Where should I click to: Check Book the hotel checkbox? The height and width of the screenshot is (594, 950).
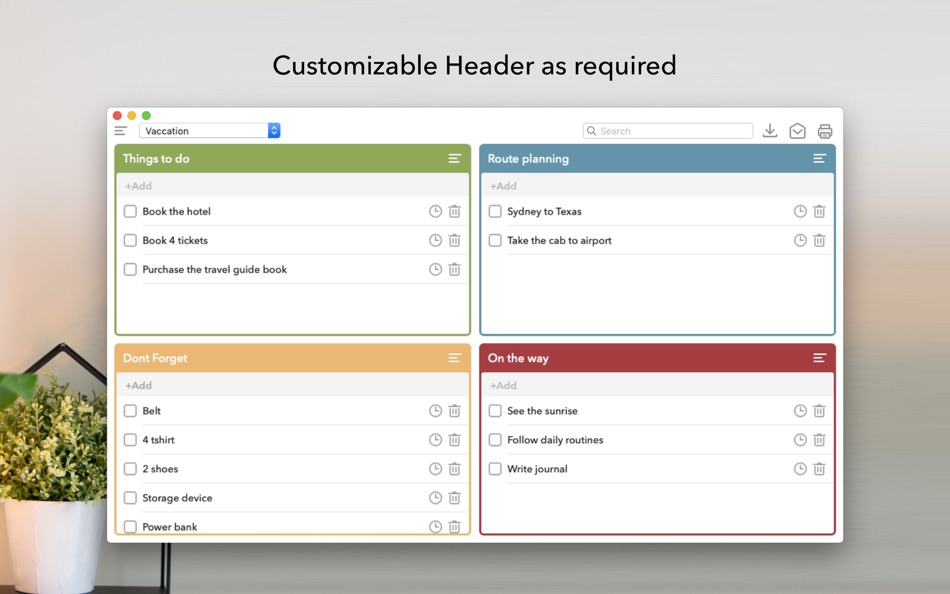point(130,212)
